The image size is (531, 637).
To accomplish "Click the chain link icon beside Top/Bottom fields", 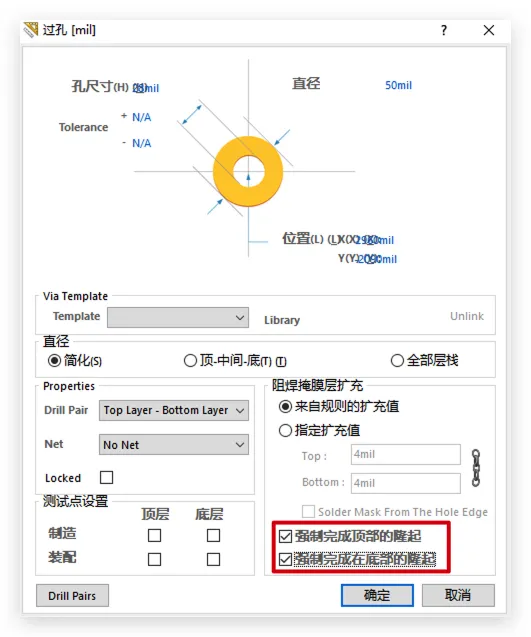I will pos(476,468).
